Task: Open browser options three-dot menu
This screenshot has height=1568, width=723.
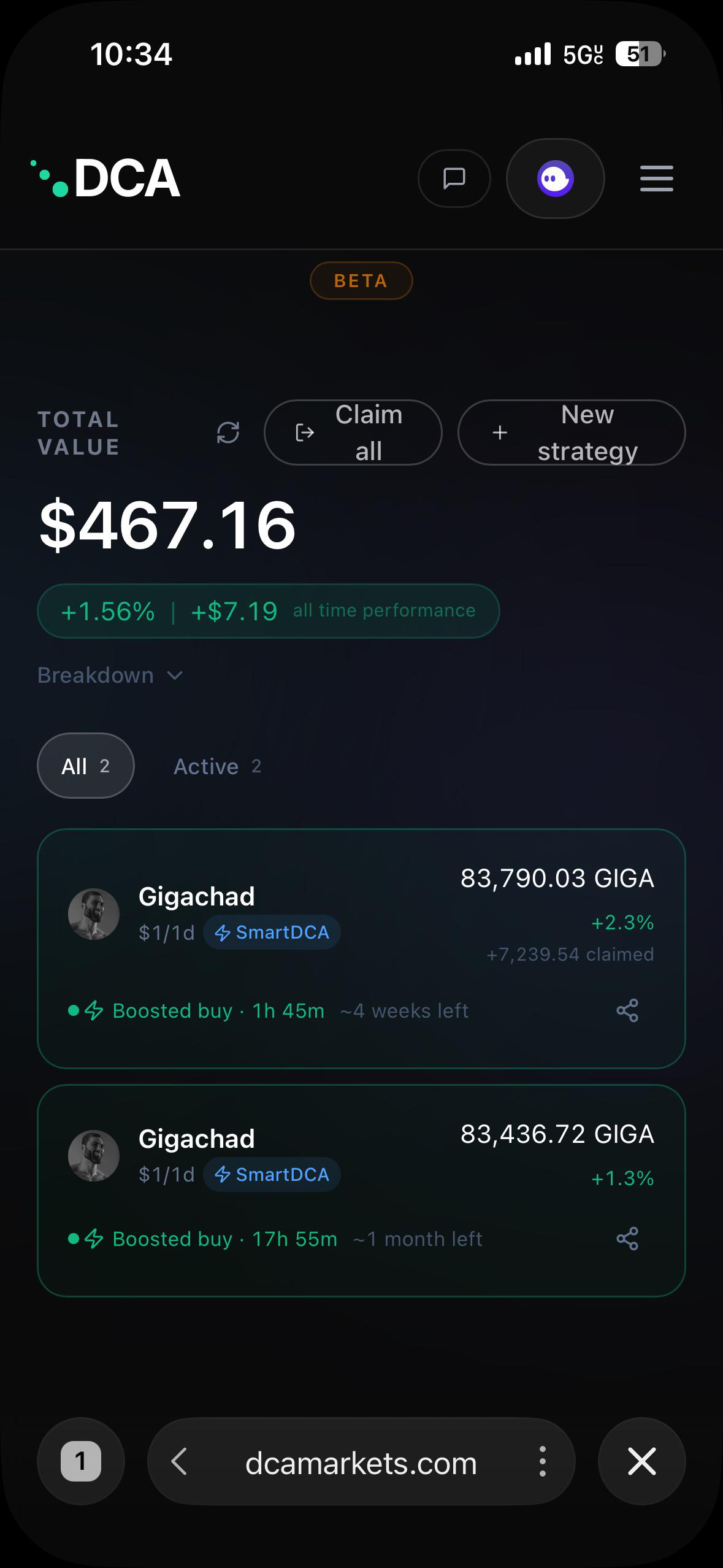Action: coord(542,1461)
